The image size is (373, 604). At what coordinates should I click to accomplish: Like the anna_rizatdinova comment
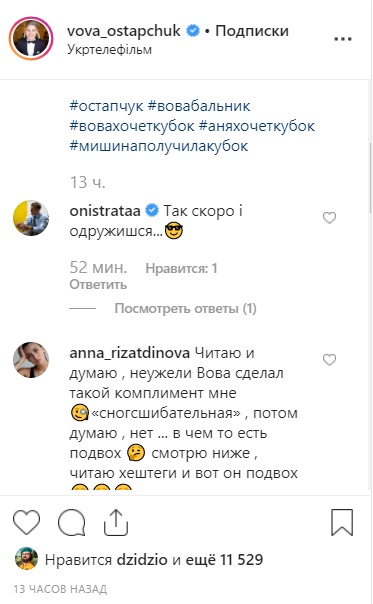(x=329, y=359)
